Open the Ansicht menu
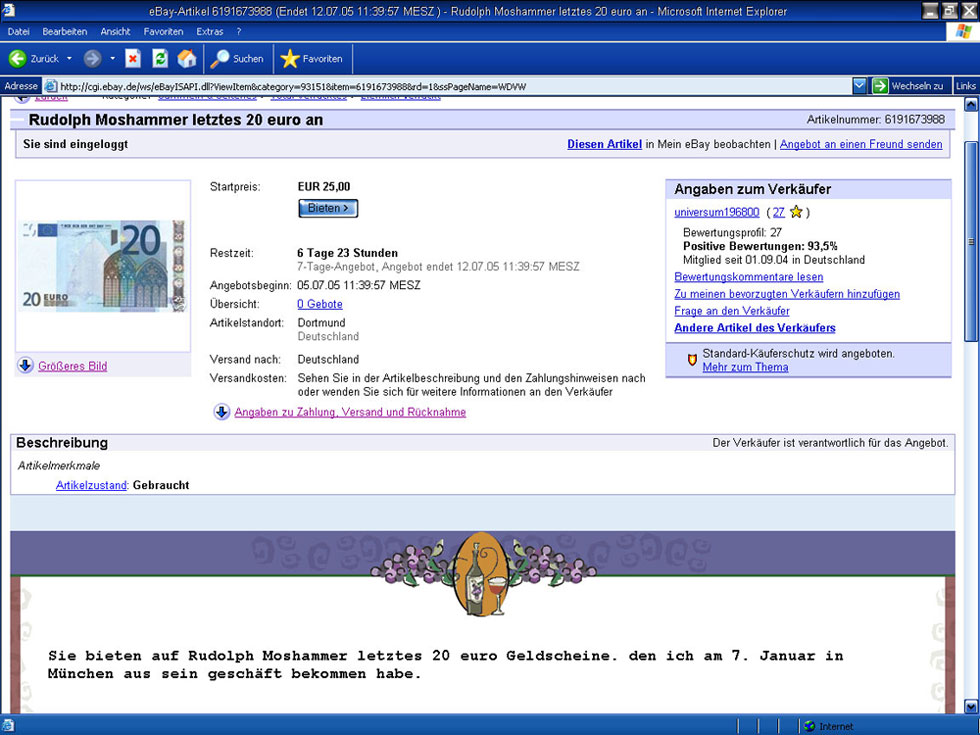Screen dimensions: 980x735 [x=115, y=31]
